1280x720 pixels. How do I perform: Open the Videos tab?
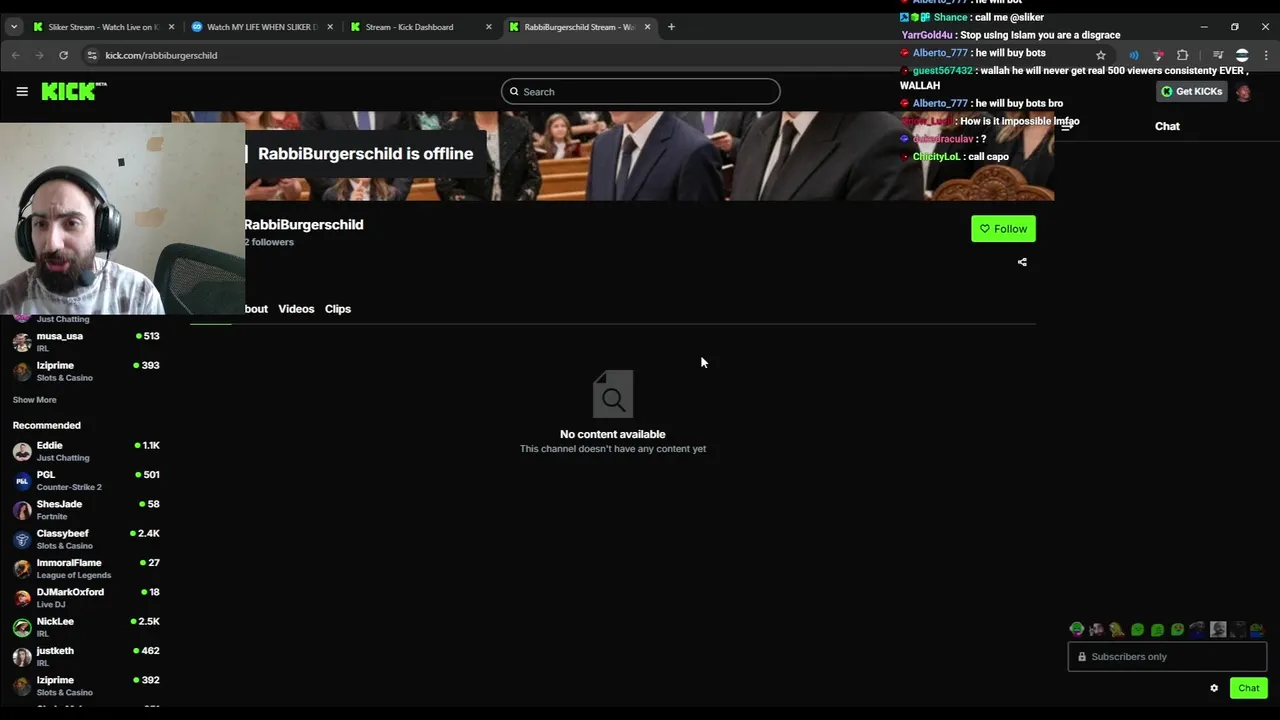point(296,309)
